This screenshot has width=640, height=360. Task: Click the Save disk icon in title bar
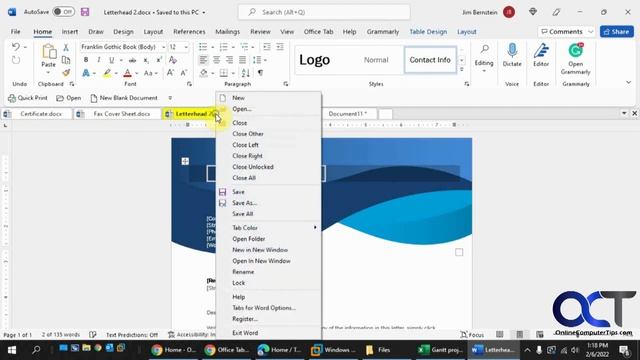coord(85,12)
